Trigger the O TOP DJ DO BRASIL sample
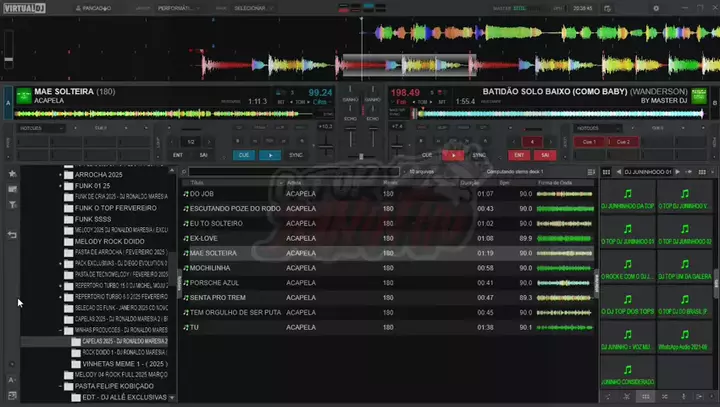The width and height of the screenshot is (720, 407). click(x=685, y=303)
